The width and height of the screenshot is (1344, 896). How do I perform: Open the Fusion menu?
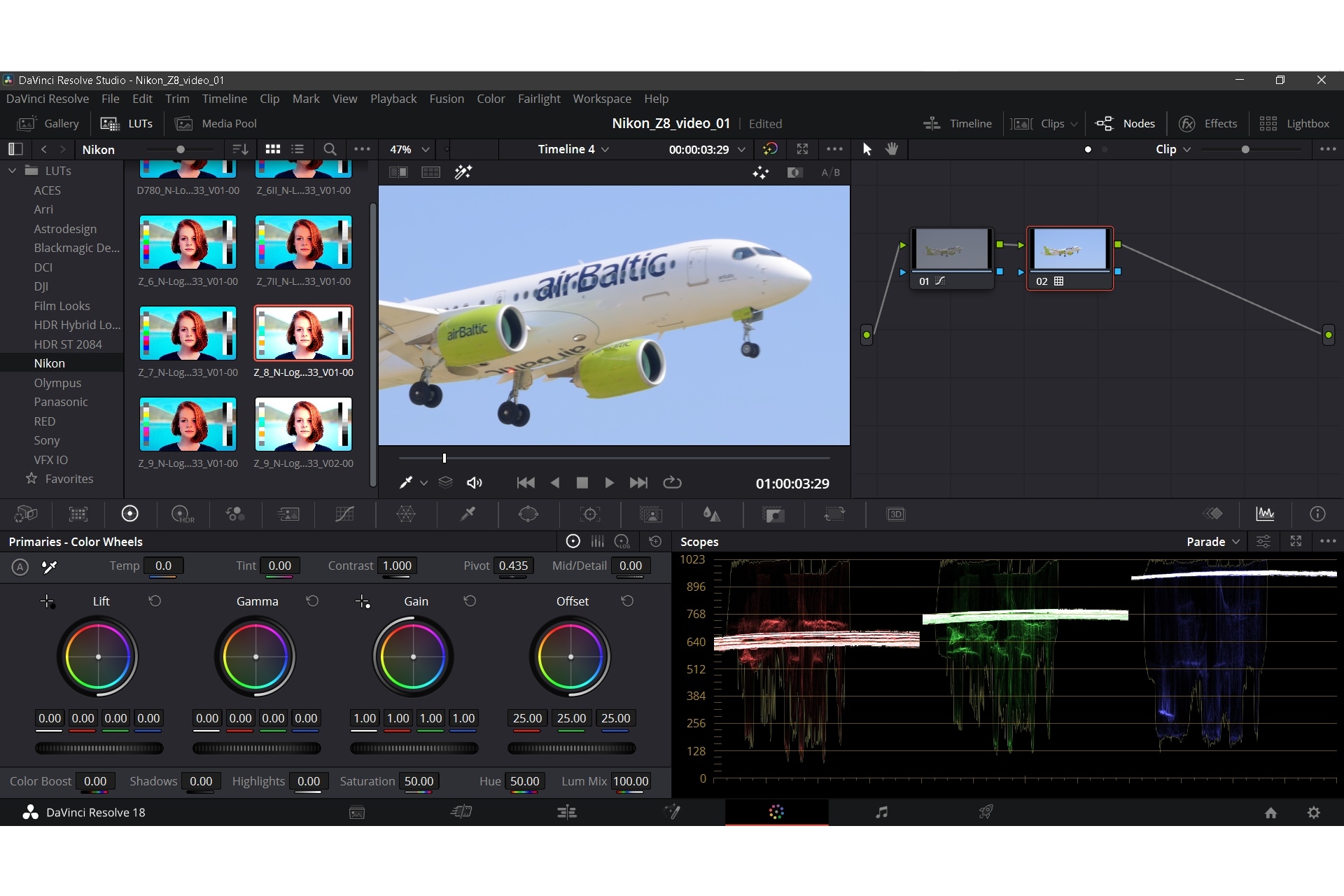447,99
